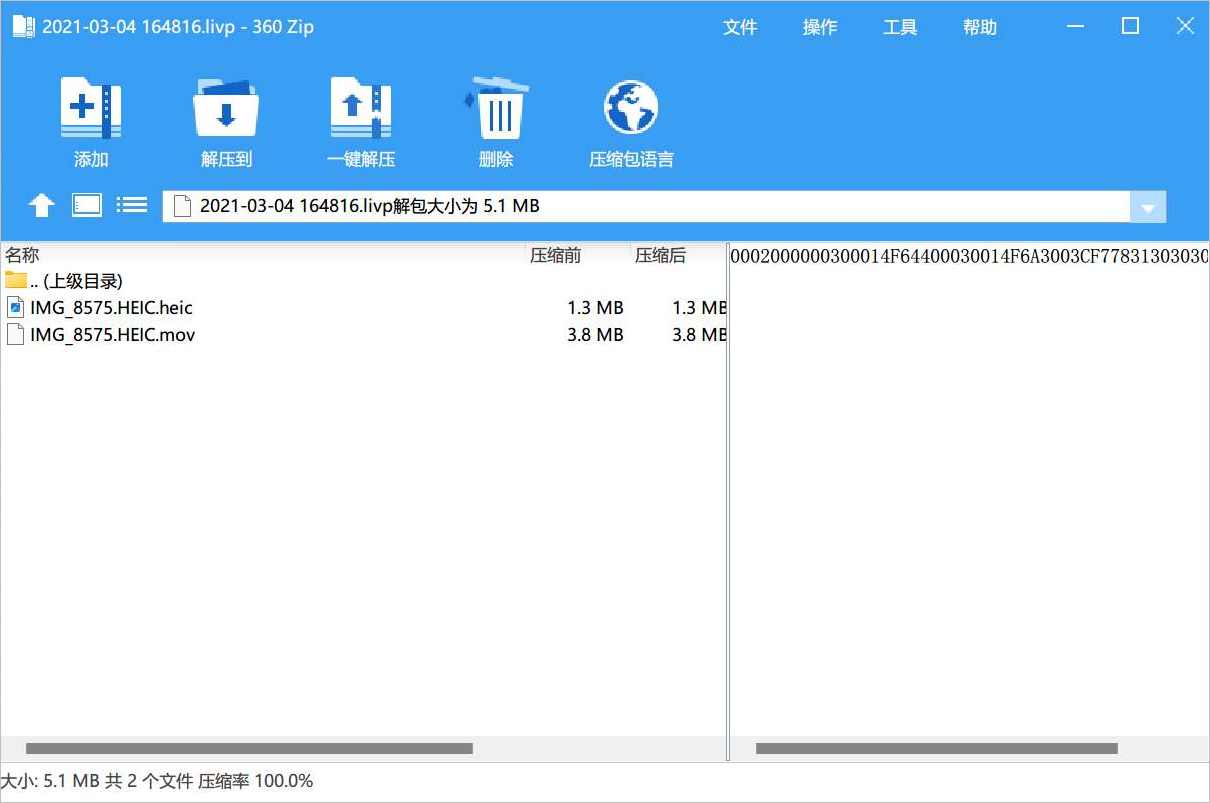Open the 文件 menu

click(x=740, y=27)
